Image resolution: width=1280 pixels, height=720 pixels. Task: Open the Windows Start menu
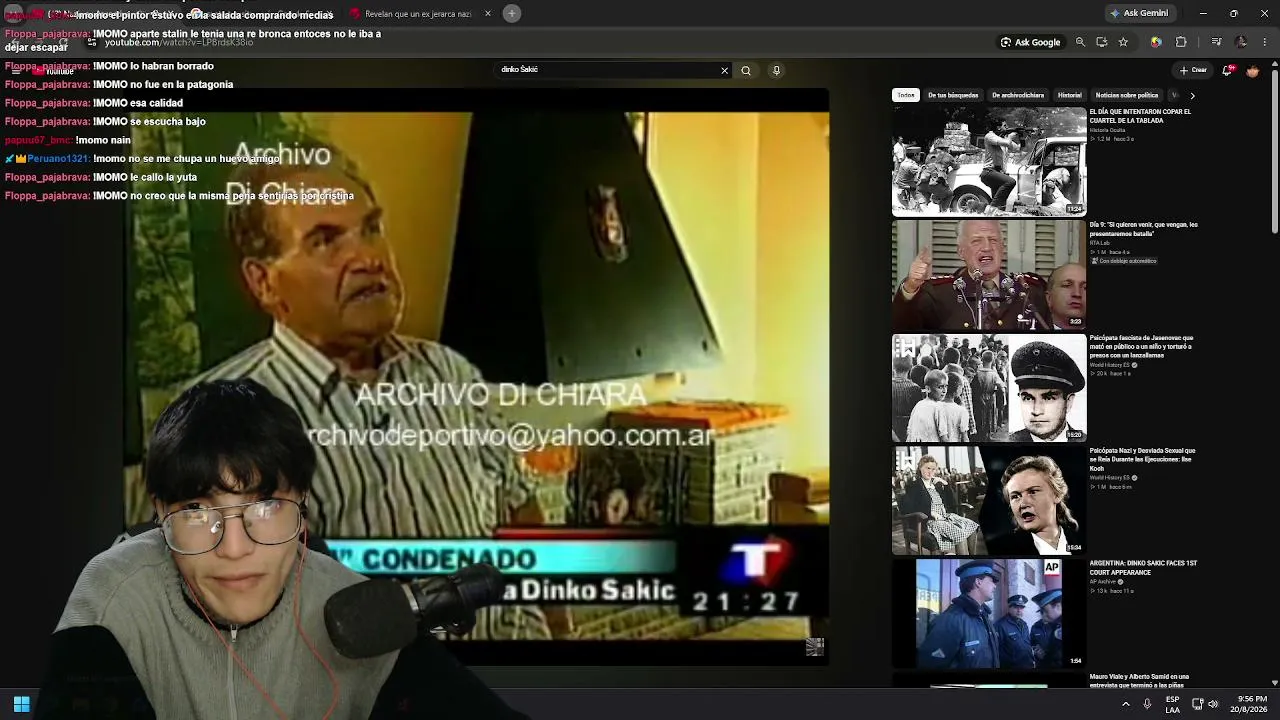point(21,704)
